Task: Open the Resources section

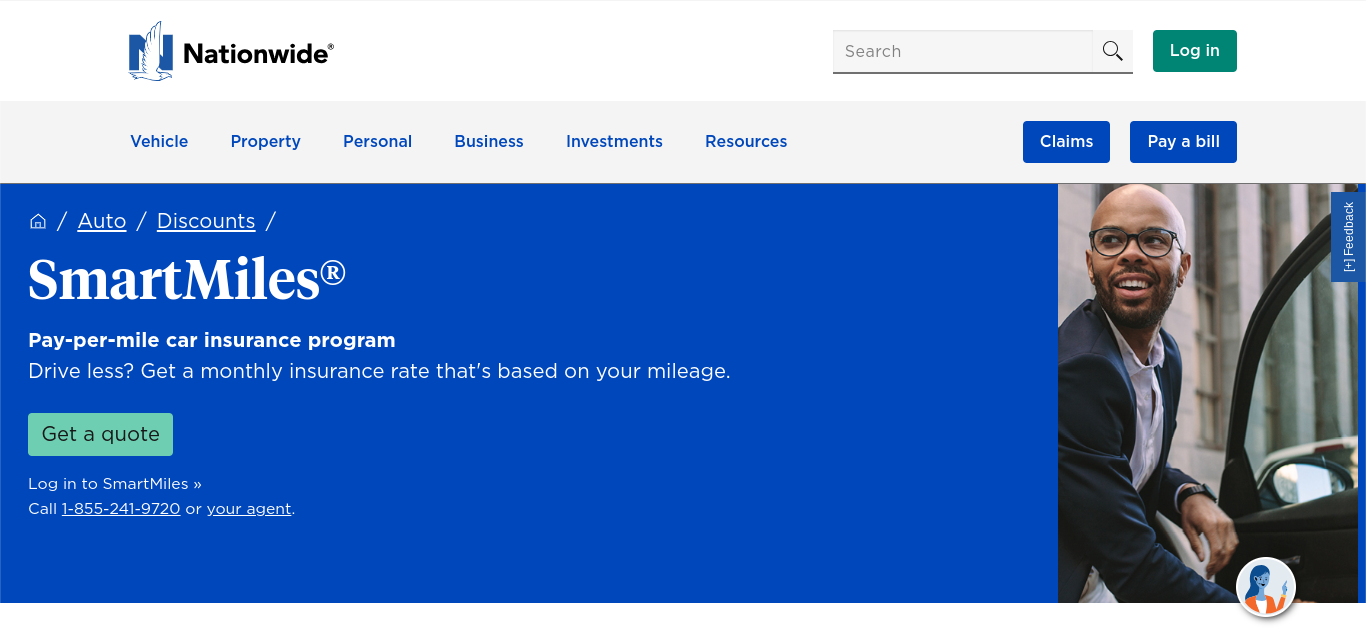Action: click(746, 141)
